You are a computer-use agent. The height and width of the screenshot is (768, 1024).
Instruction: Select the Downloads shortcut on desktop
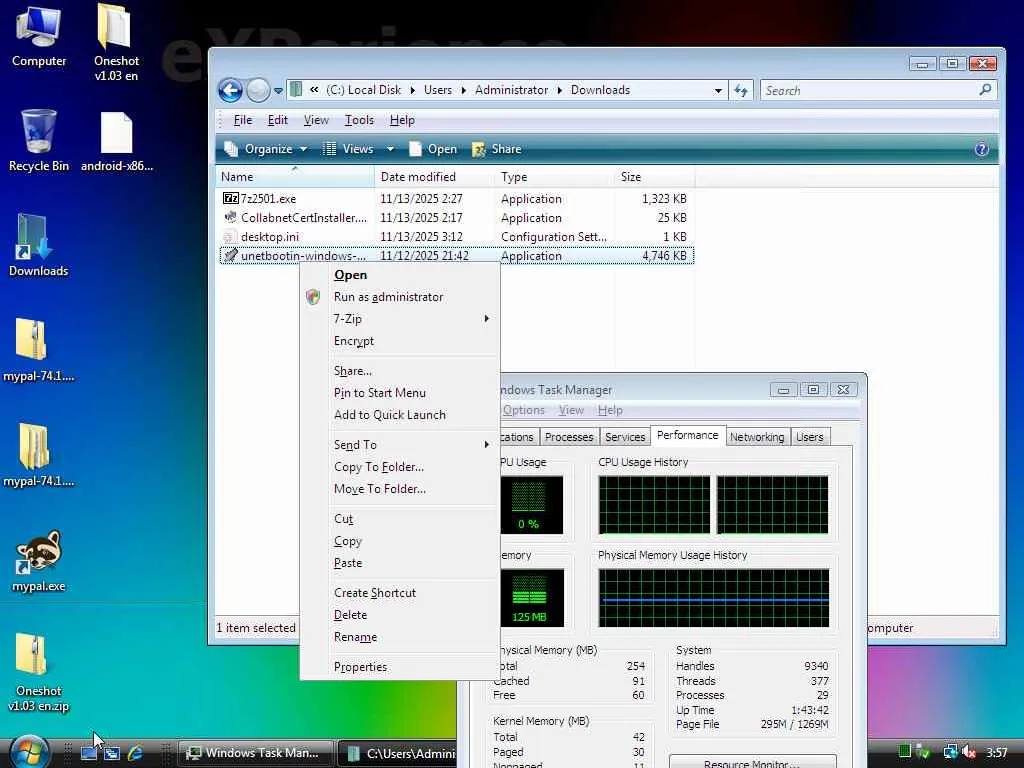tap(38, 246)
